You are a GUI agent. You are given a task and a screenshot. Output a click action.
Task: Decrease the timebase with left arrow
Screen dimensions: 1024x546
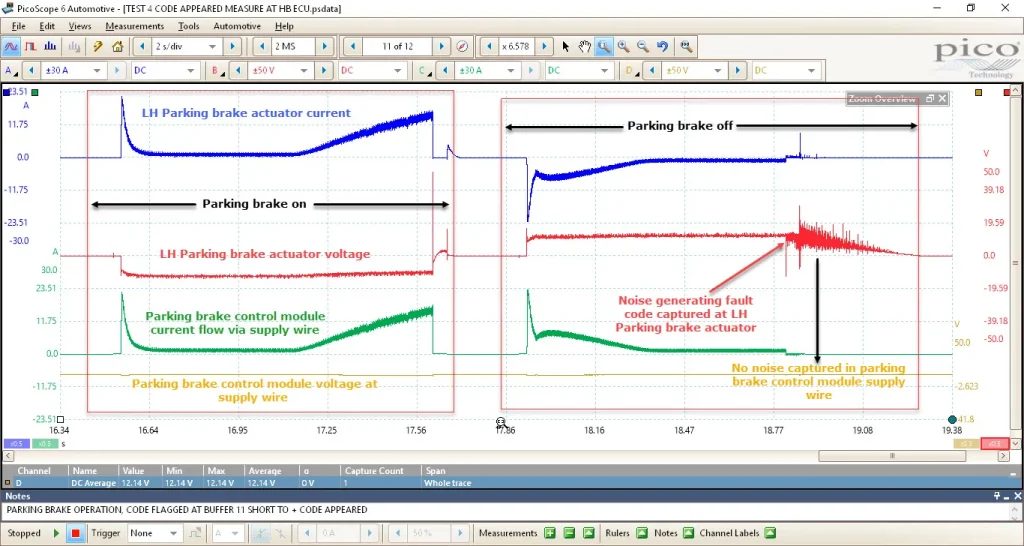[142, 46]
